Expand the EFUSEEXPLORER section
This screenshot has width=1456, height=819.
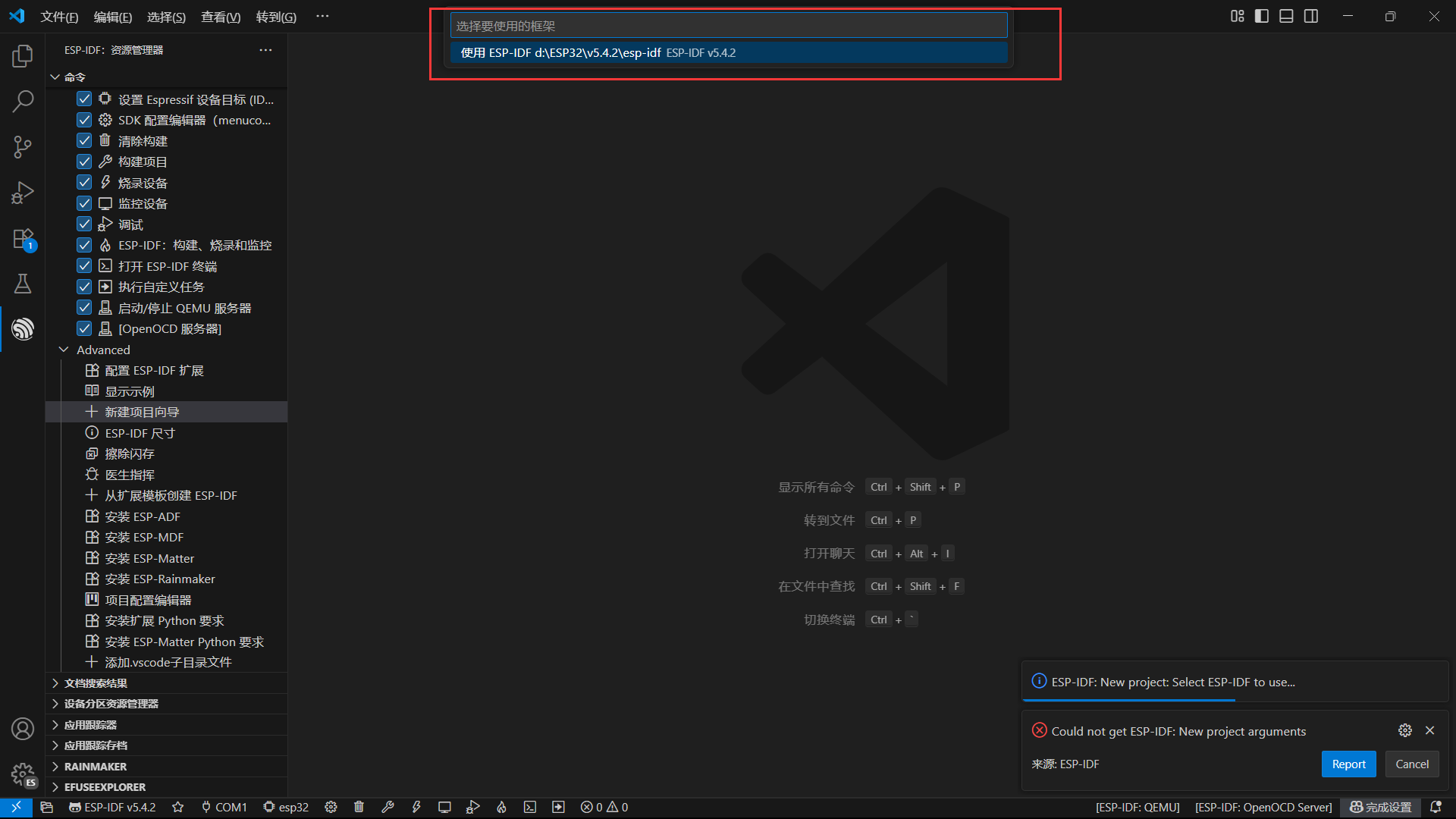coord(167,787)
